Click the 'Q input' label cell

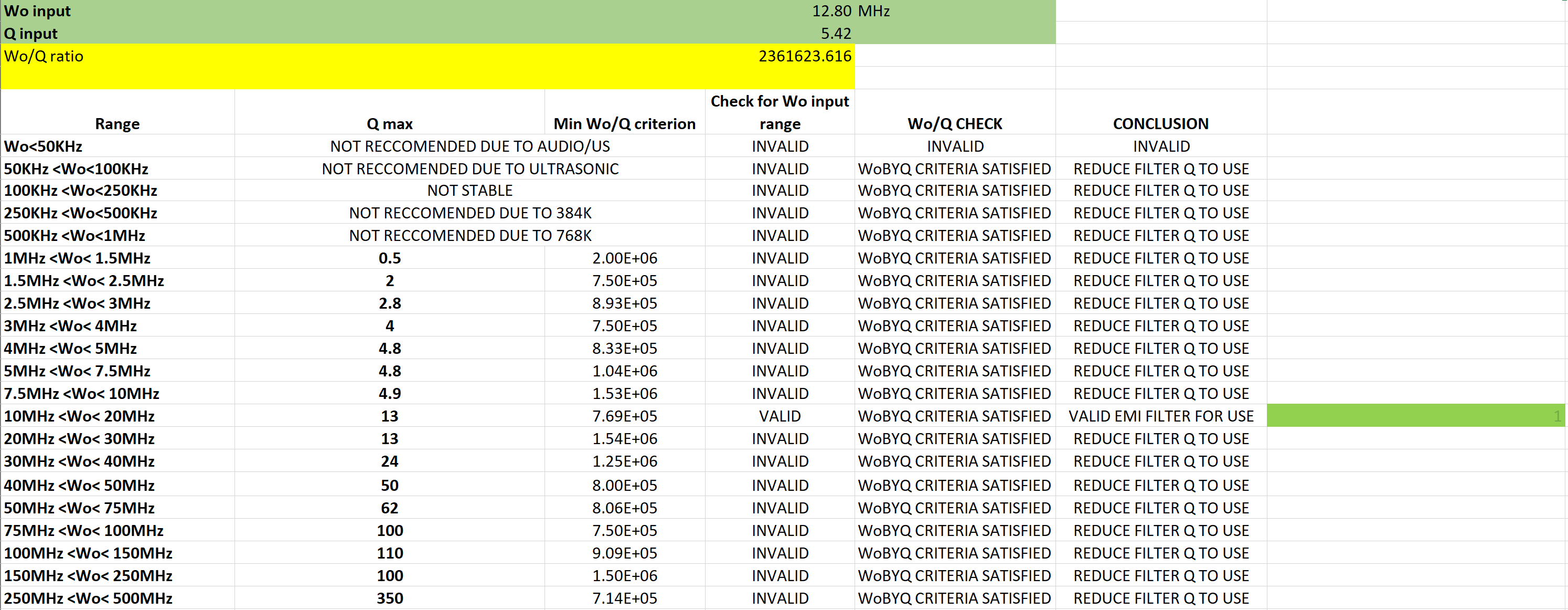(118, 33)
